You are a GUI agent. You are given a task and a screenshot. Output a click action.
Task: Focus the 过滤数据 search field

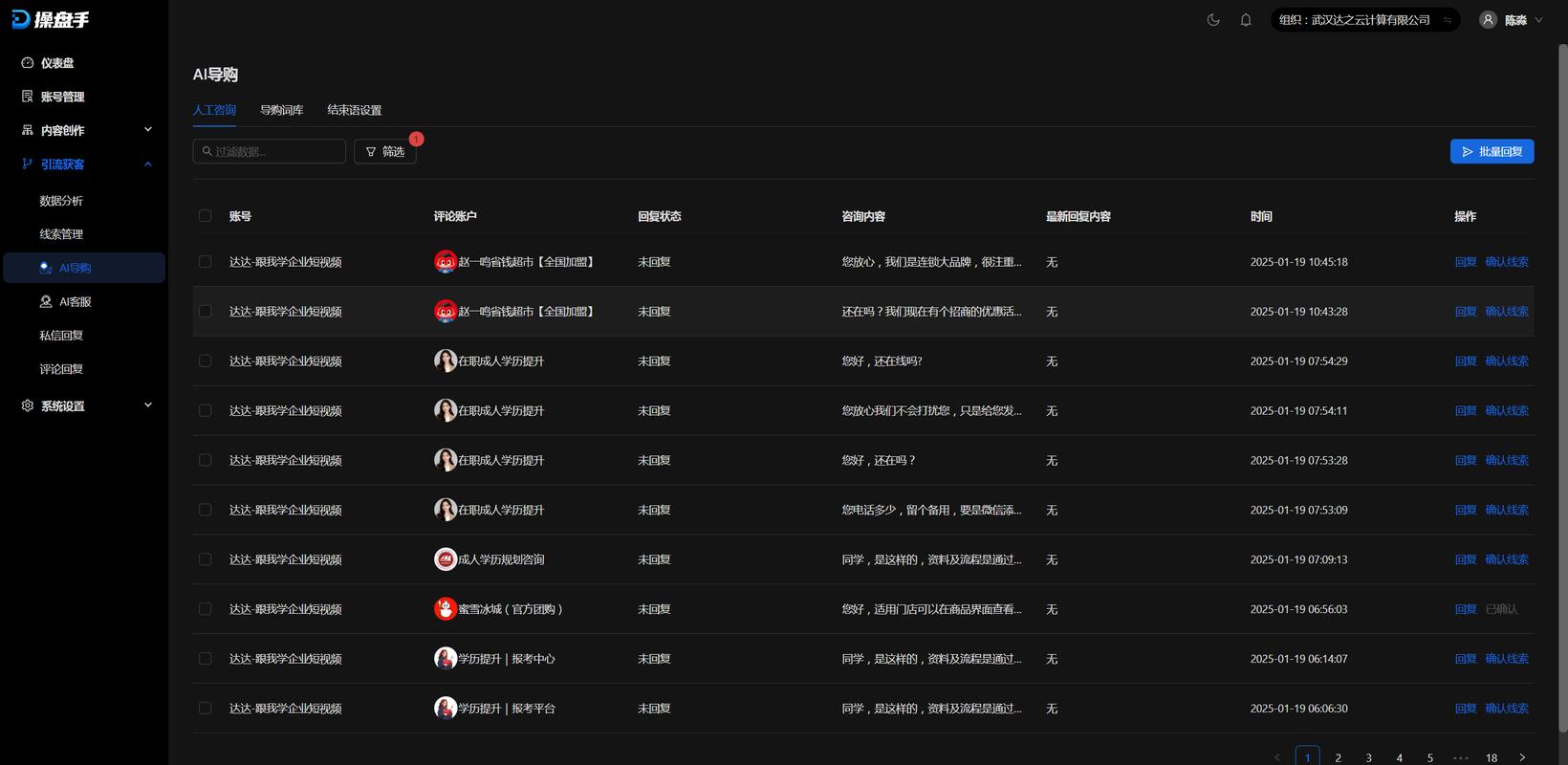270,151
